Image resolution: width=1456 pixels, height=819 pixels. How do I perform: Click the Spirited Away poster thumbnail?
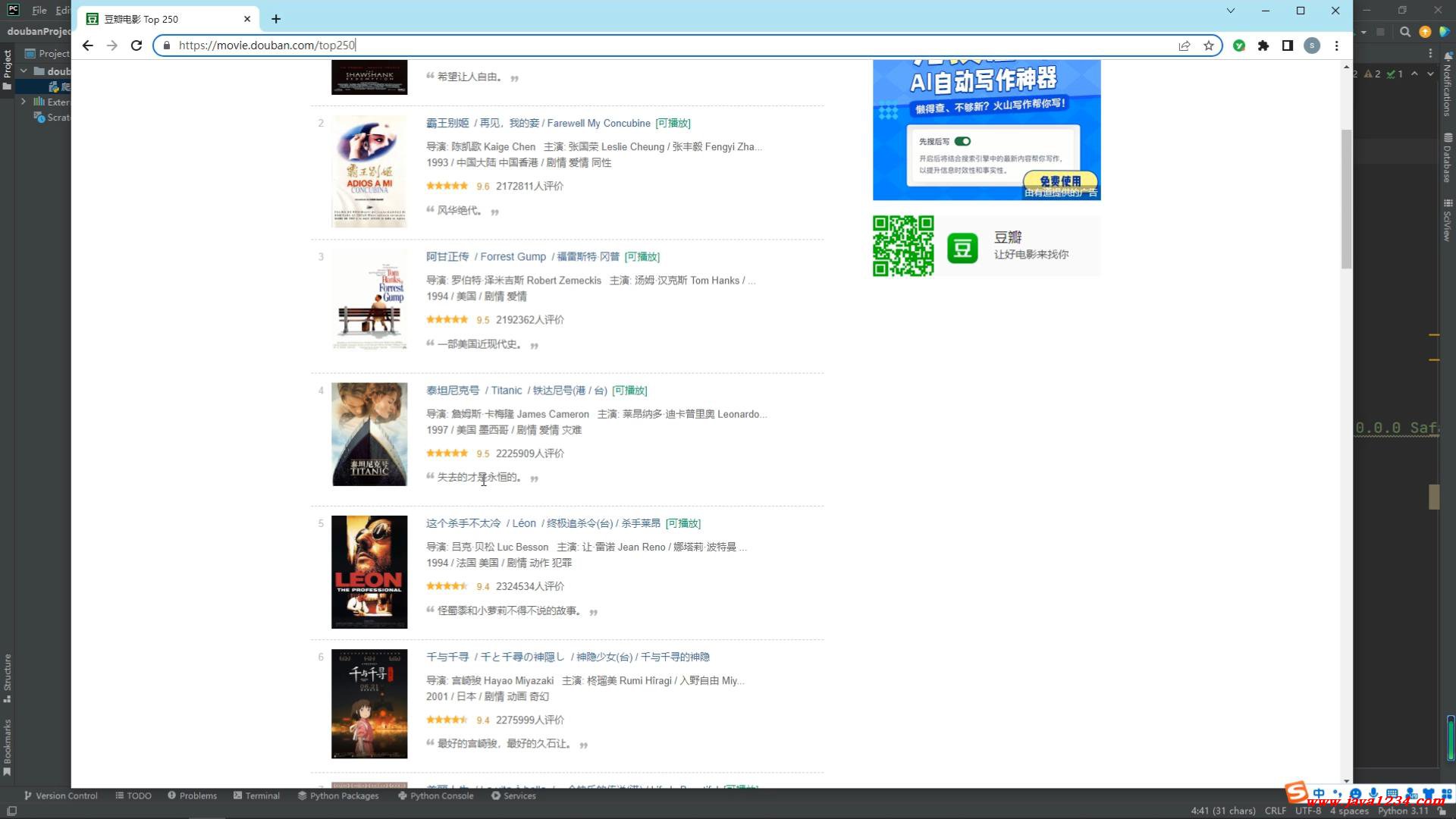coord(369,704)
